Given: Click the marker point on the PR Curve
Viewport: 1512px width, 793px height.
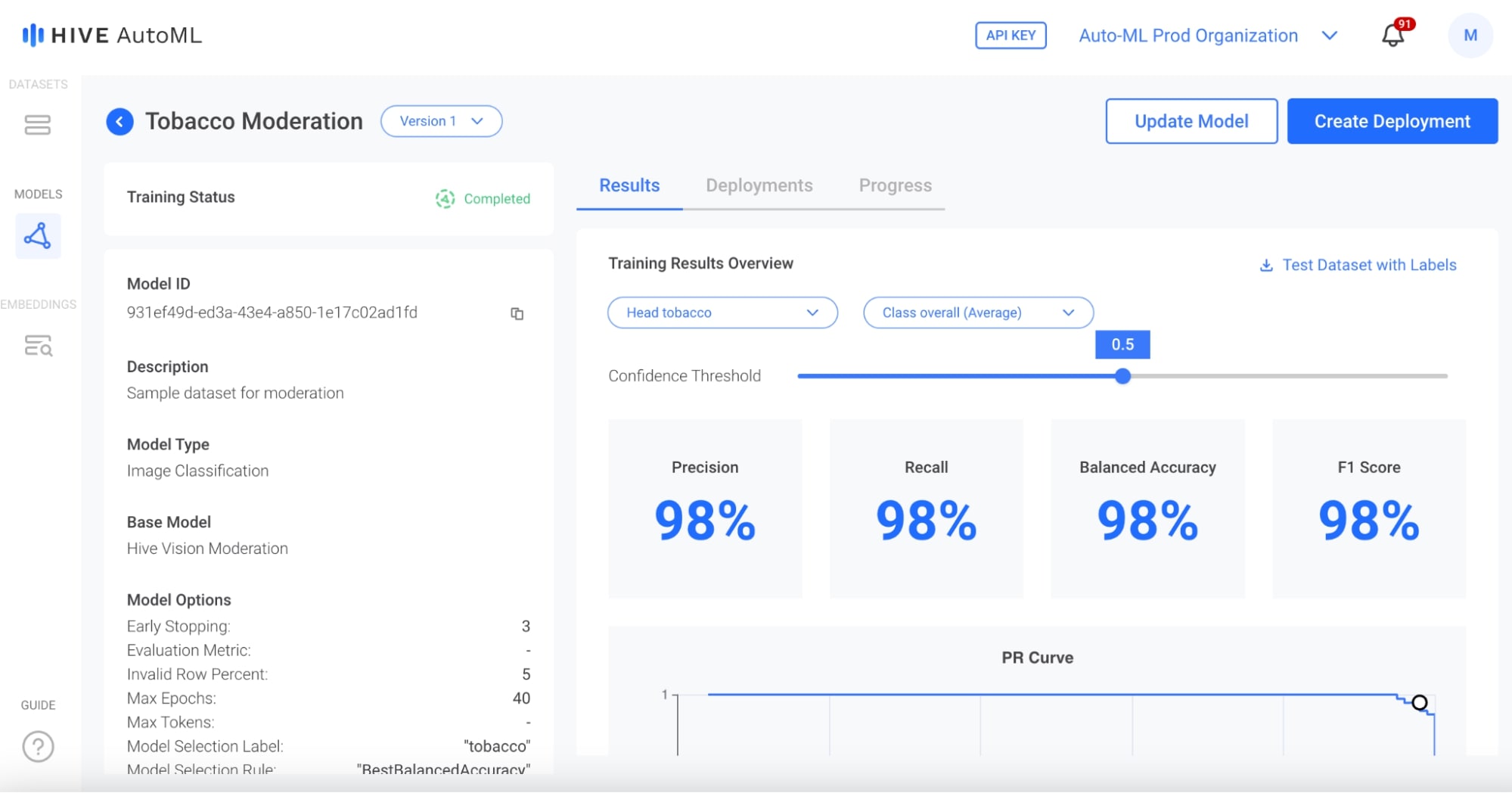Looking at the screenshot, I should pyautogui.click(x=1420, y=703).
